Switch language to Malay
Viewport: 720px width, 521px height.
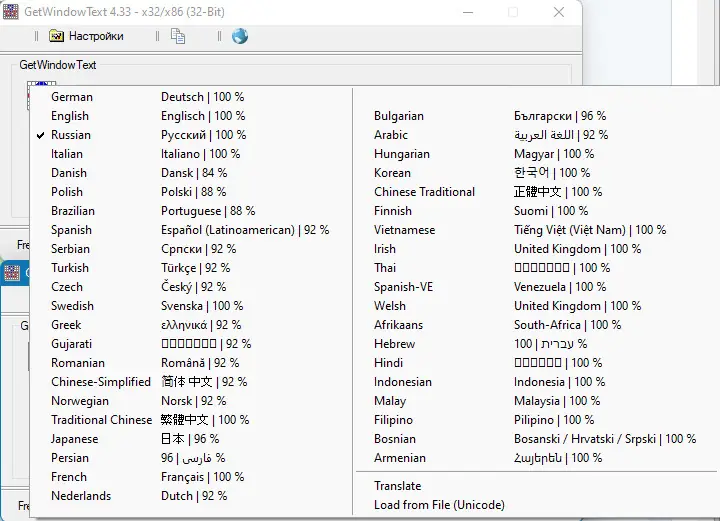click(536, 401)
